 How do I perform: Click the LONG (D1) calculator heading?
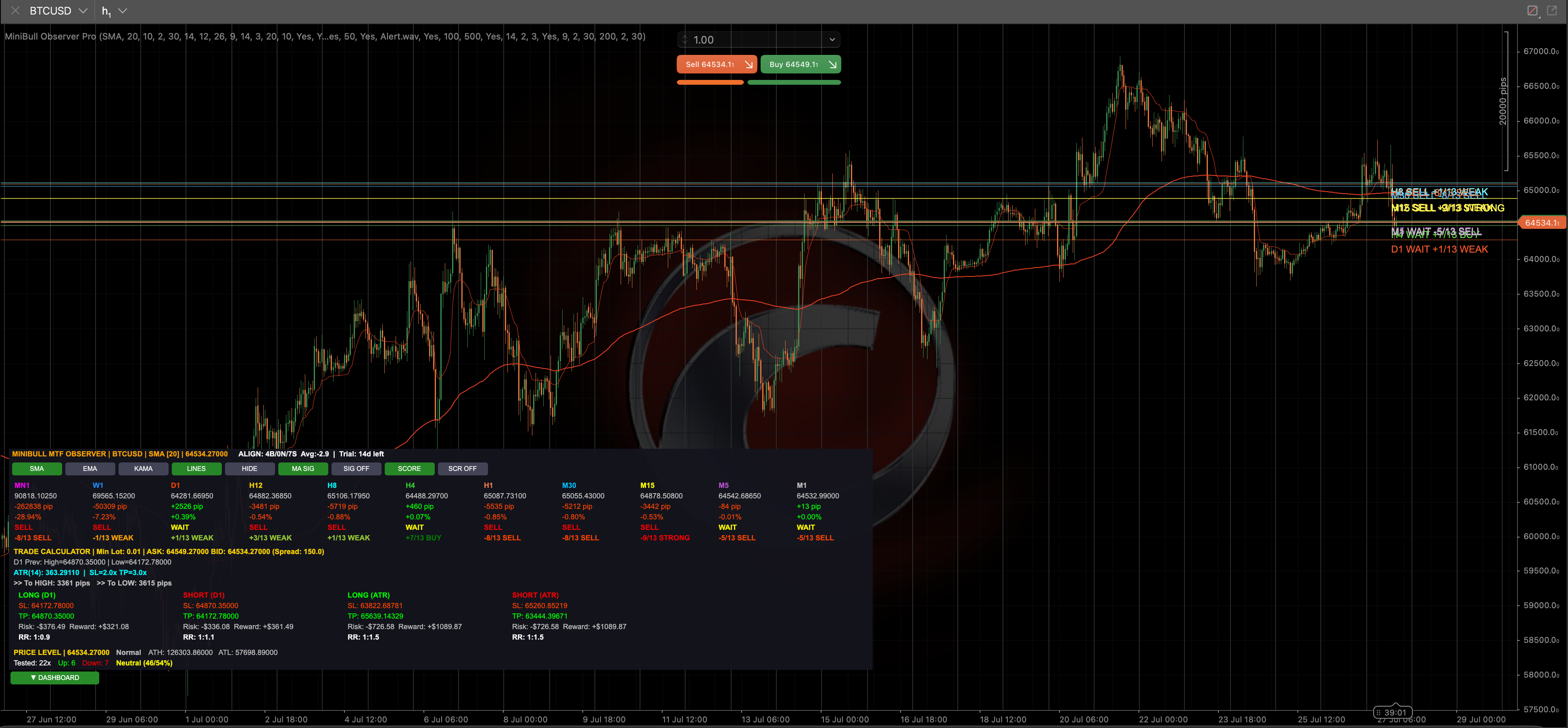click(37, 595)
